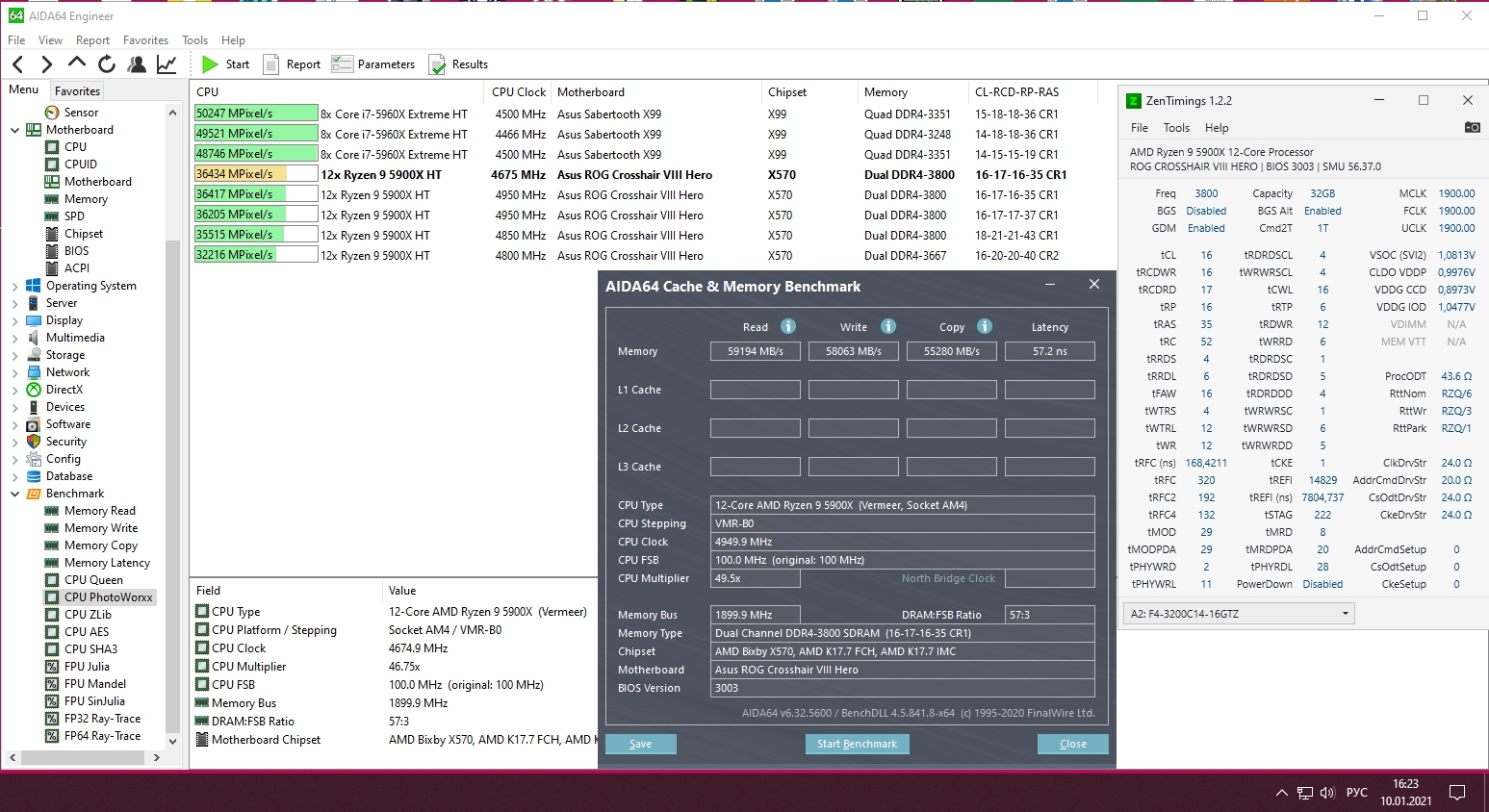Click the info icon next to Write

tap(888, 326)
